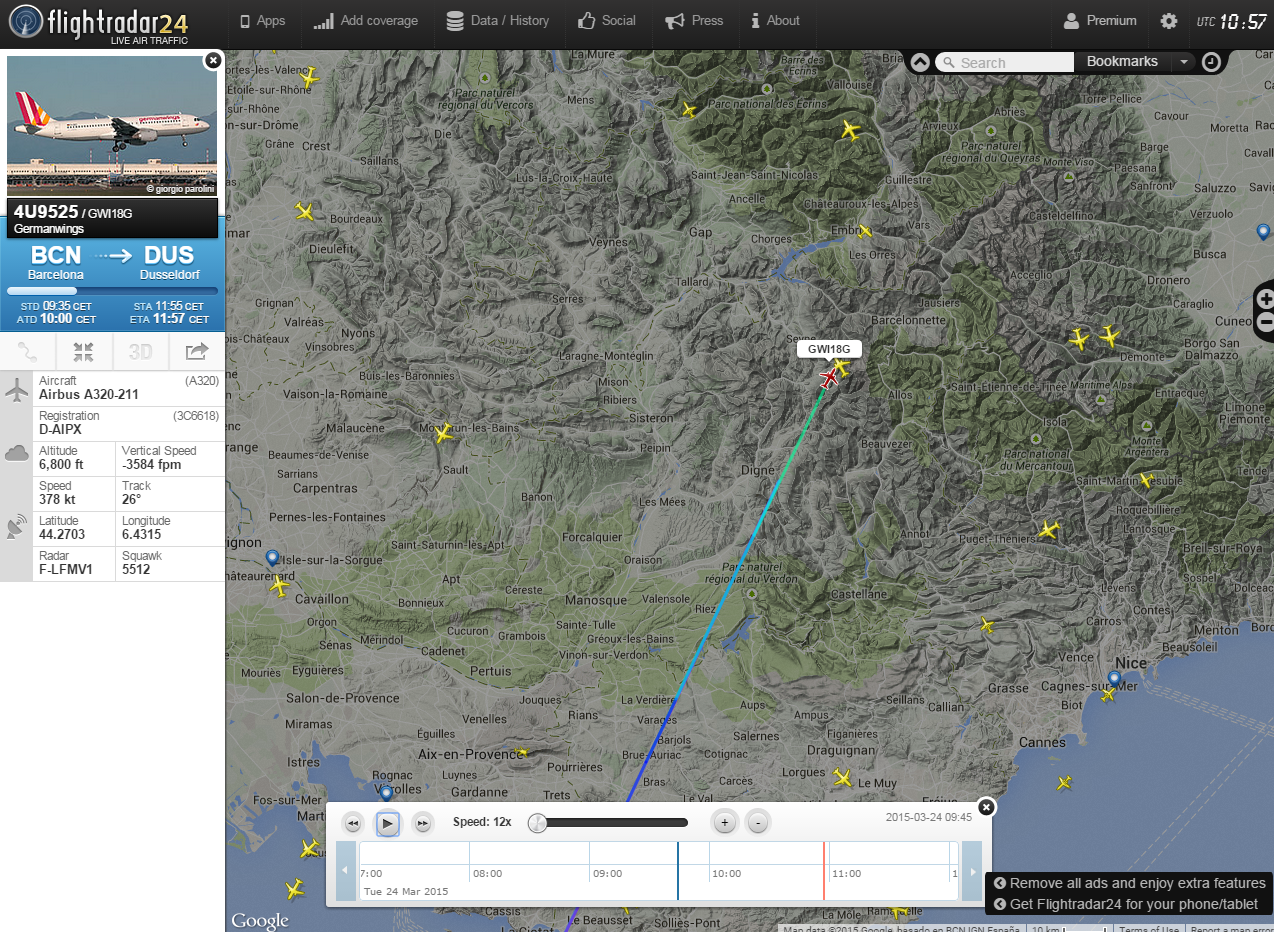Collapse the search bar with chevron
Screen dimensions: 1274x932
click(920, 62)
